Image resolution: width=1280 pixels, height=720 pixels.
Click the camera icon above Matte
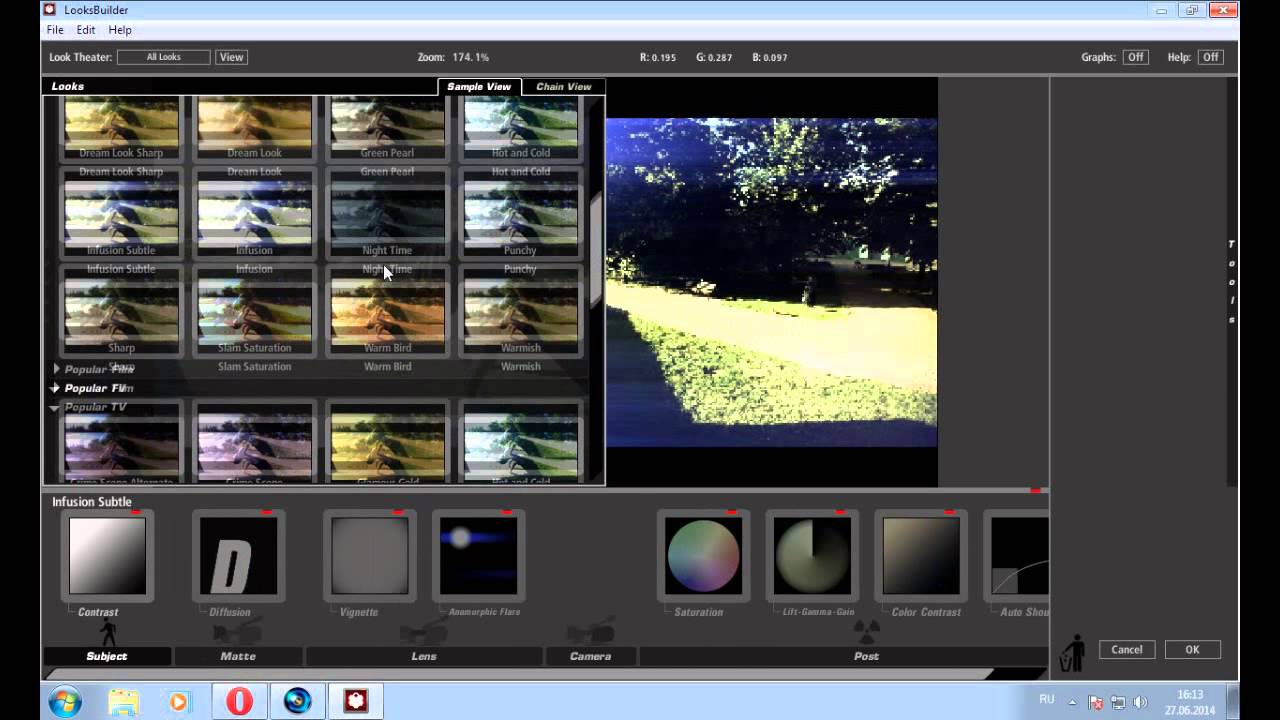[238, 632]
